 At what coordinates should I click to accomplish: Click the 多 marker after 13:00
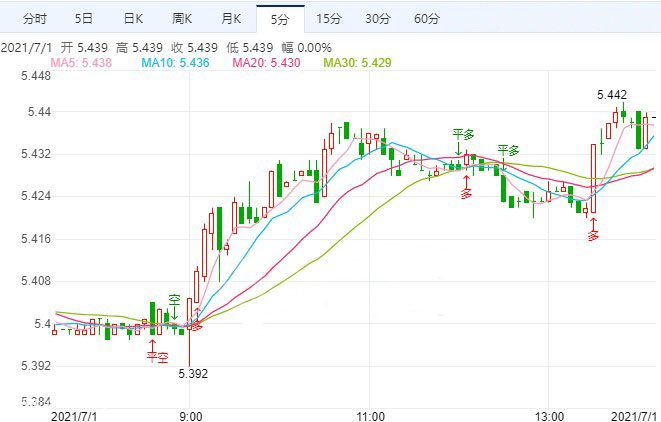click(593, 236)
